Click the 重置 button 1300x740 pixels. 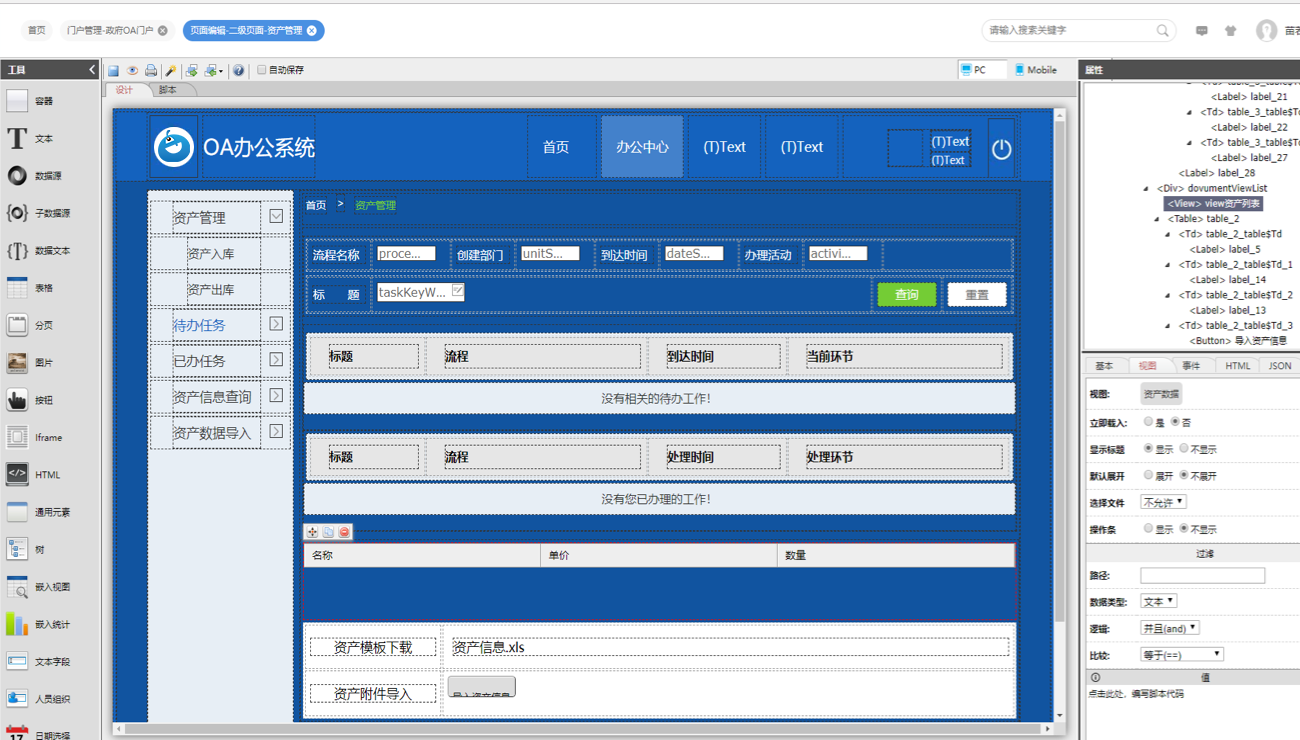coord(977,295)
